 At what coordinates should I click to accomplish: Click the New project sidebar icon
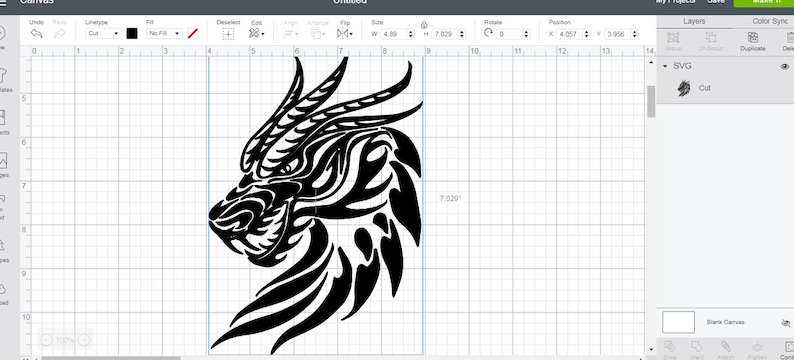(x=3, y=33)
